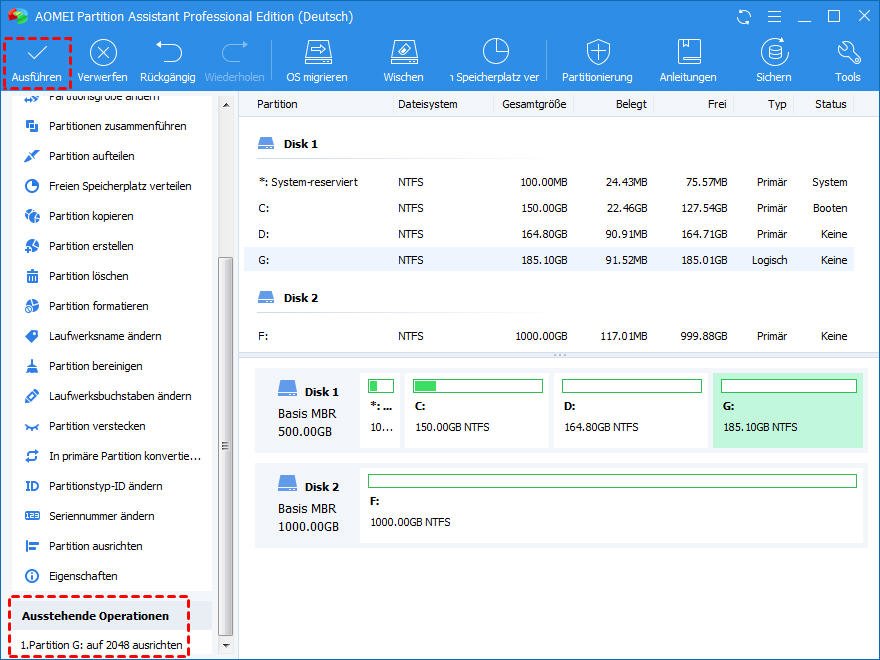The height and width of the screenshot is (660, 880).
Task: Click sidebar scrollbar down arrow
Action: point(226,645)
